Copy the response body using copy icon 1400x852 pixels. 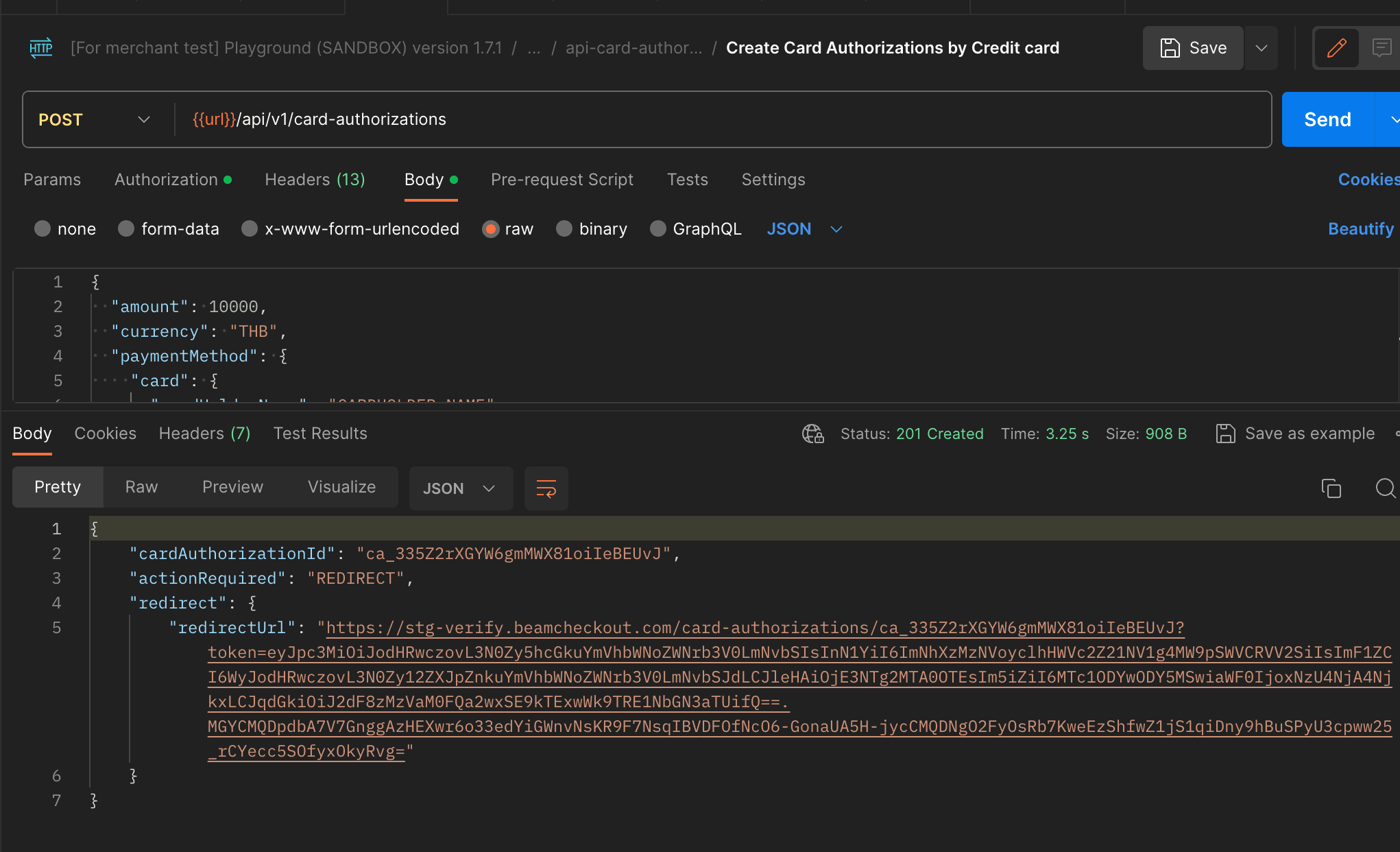[x=1331, y=488]
